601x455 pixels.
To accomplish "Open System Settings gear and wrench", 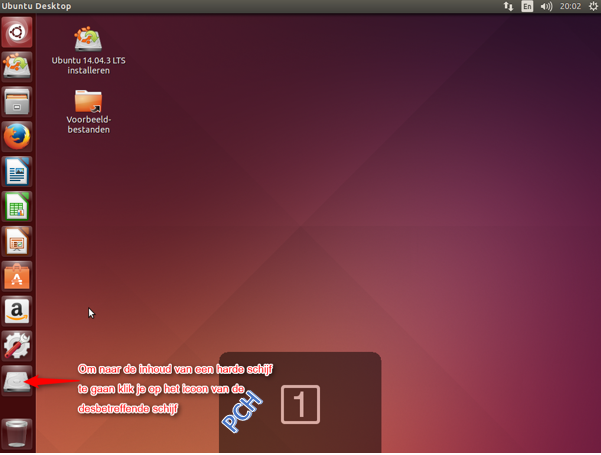I will pos(17,346).
